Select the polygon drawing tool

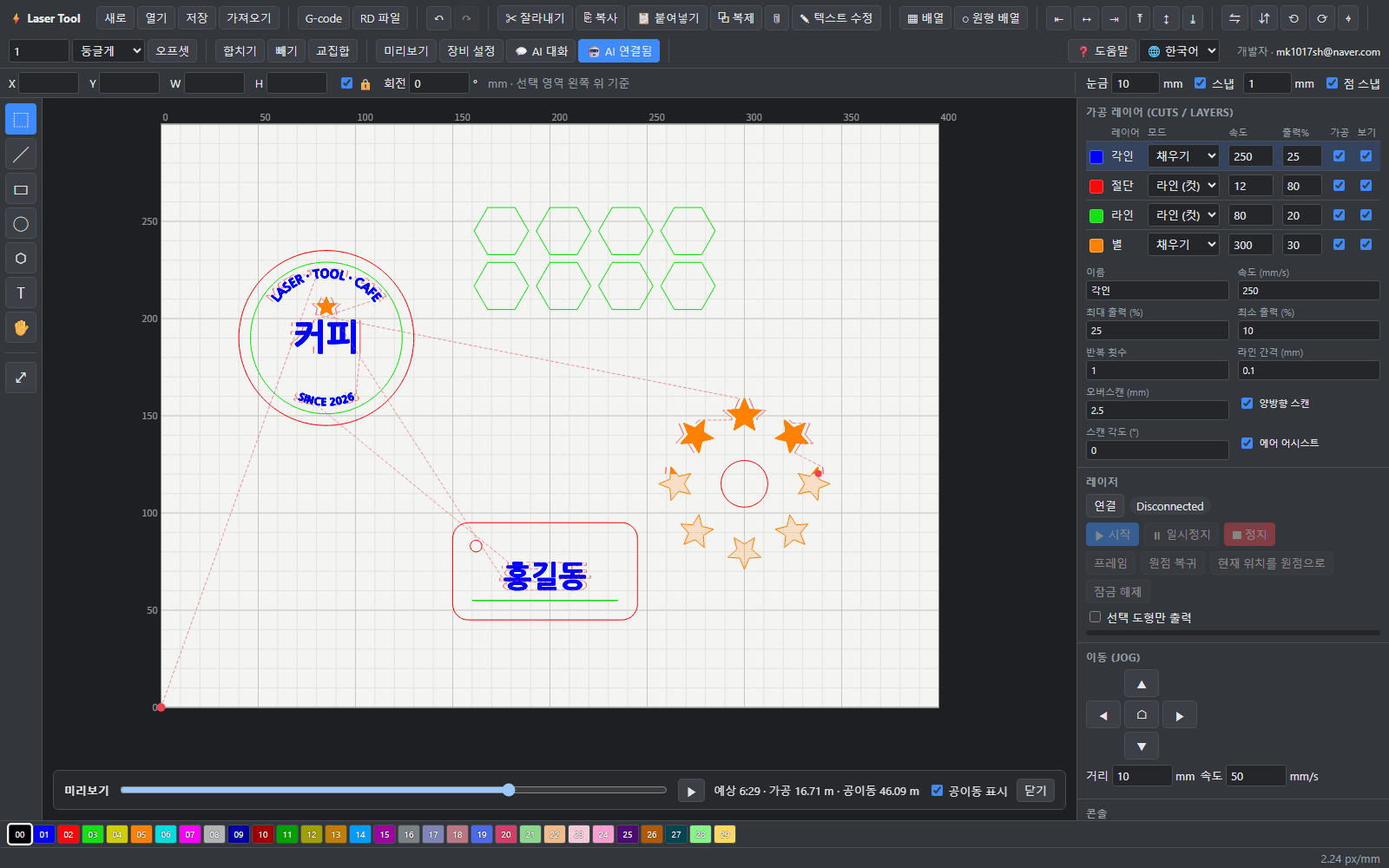21,259
